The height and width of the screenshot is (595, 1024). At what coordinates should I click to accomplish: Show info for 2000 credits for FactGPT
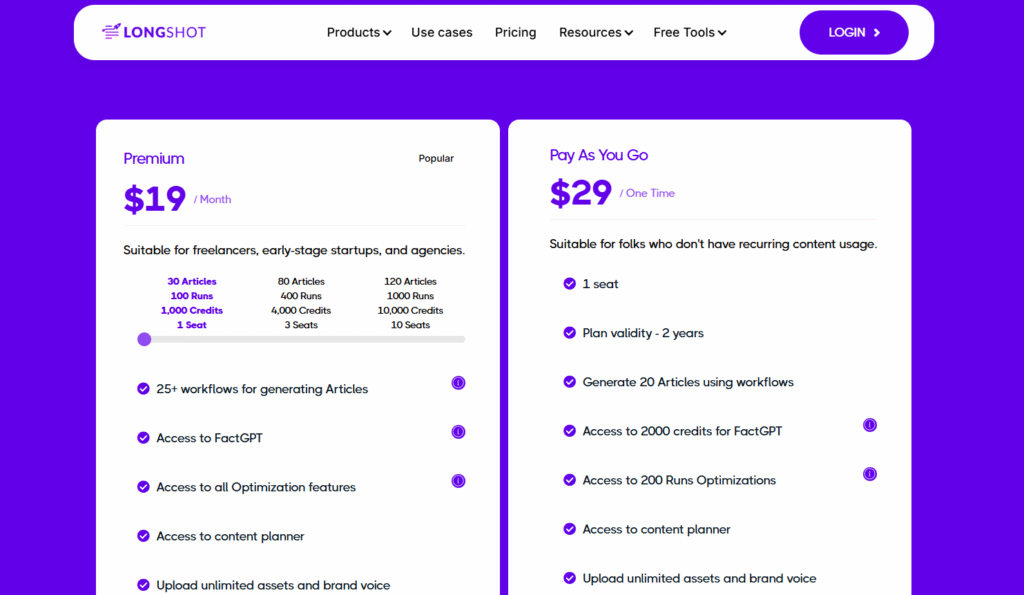coord(870,425)
